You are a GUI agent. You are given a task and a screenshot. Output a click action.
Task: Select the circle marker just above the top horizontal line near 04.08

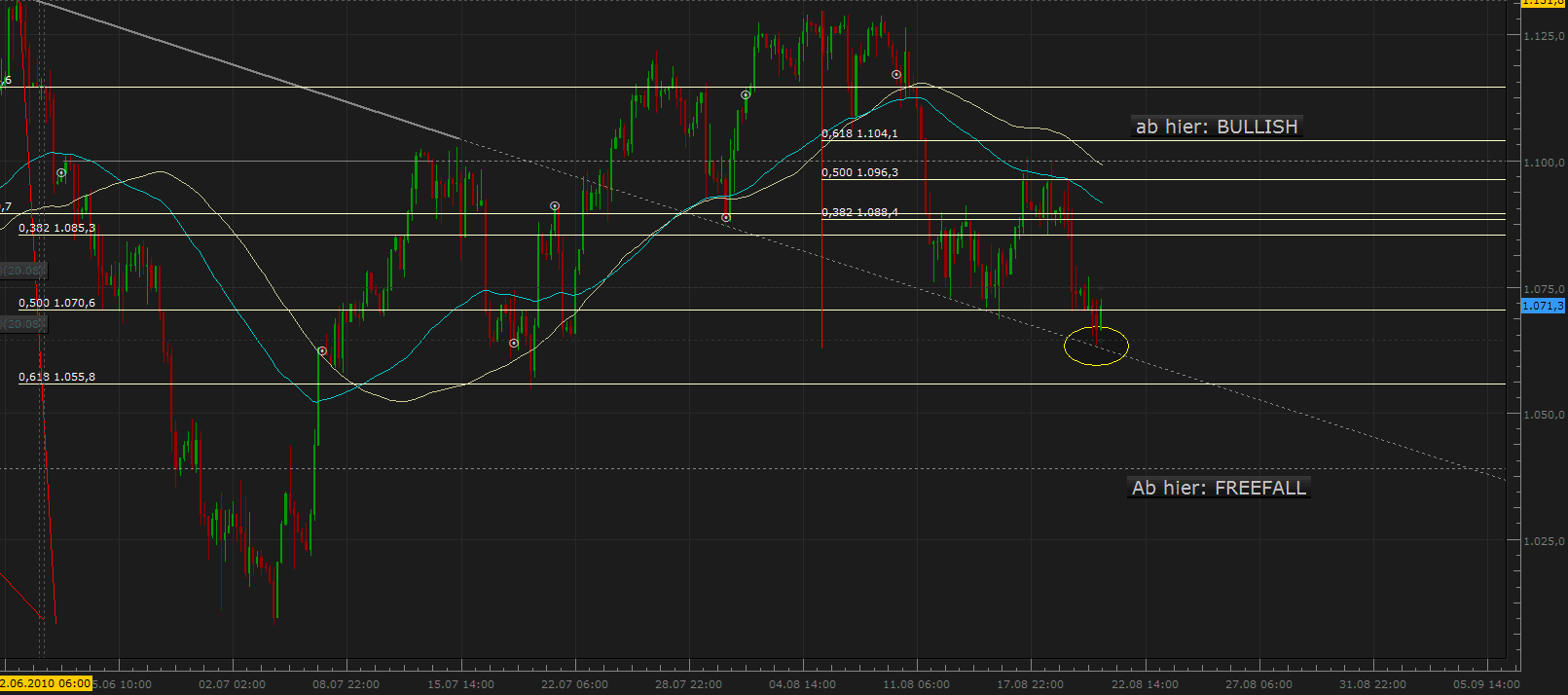[746, 95]
